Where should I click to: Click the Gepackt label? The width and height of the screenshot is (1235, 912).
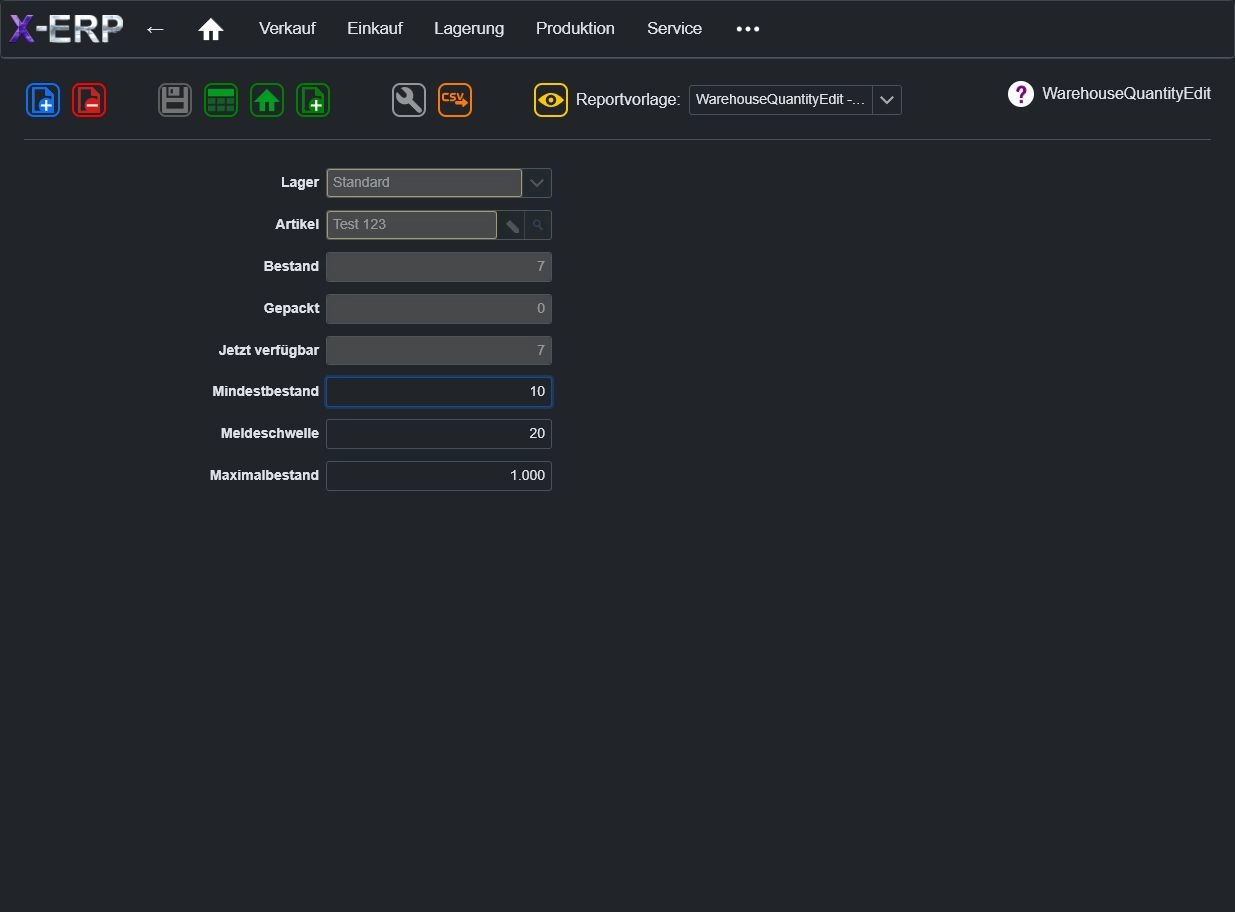[291, 309]
